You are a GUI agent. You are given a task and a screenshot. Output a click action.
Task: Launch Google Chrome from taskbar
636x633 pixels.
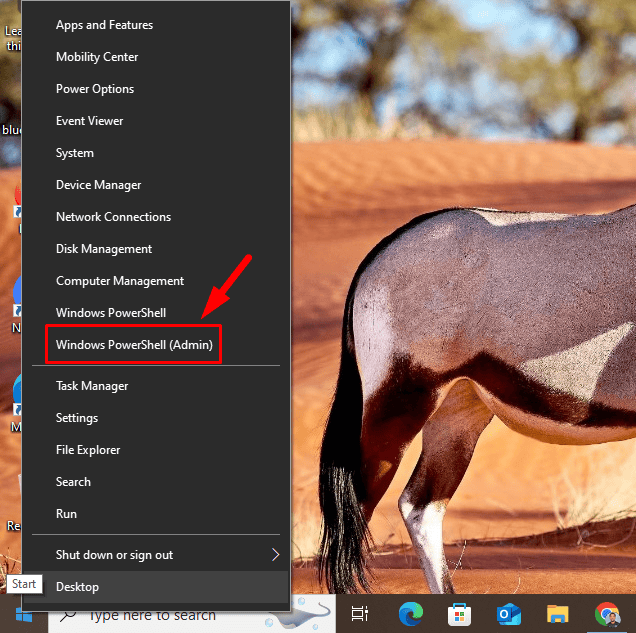point(608,615)
